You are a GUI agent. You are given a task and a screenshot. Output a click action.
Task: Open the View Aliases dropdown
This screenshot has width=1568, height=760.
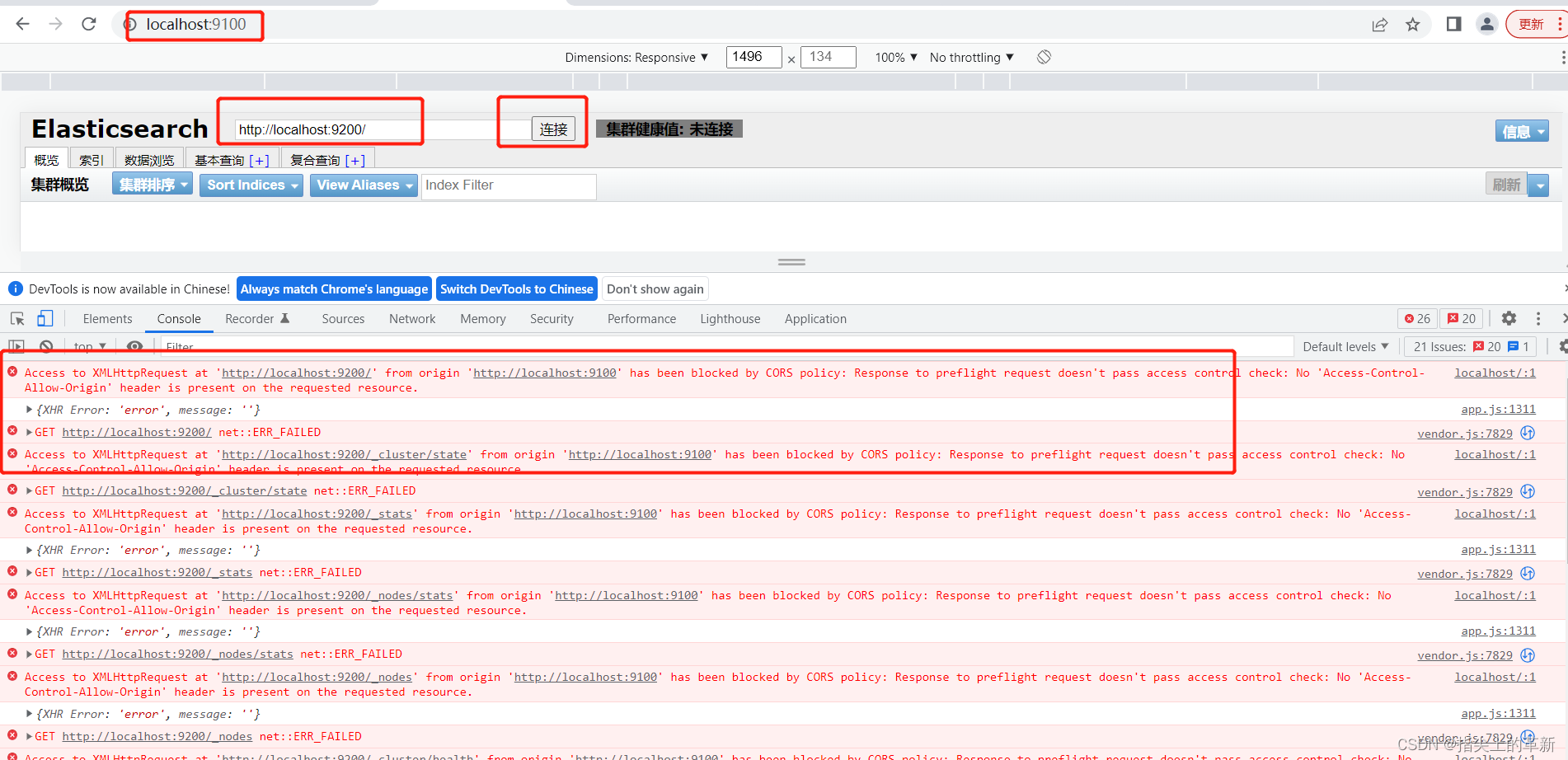point(364,185)
